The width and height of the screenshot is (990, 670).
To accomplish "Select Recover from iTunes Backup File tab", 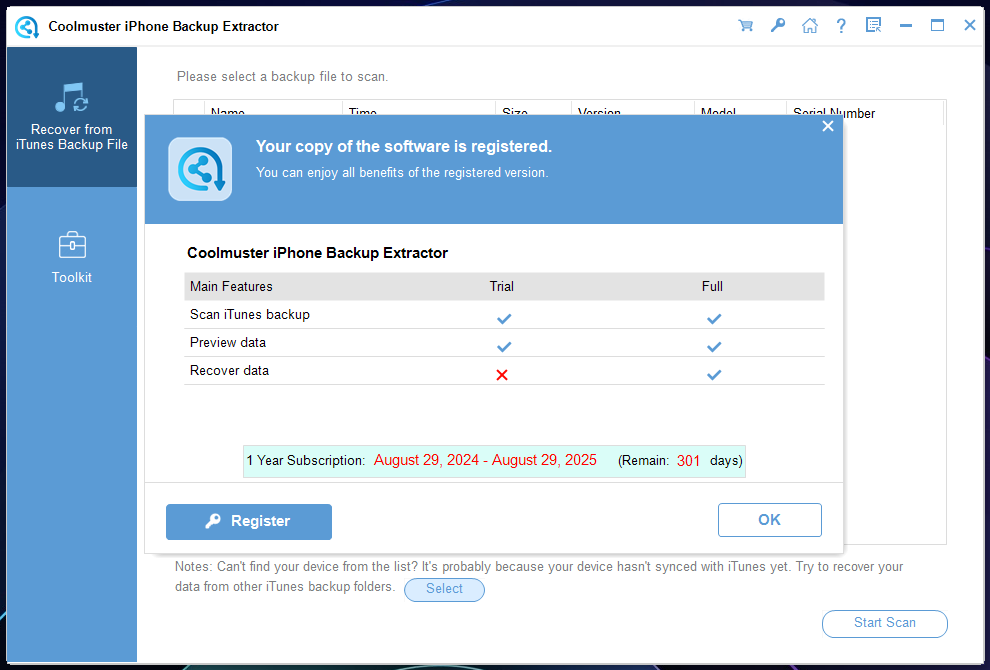I will pos(72,117).
